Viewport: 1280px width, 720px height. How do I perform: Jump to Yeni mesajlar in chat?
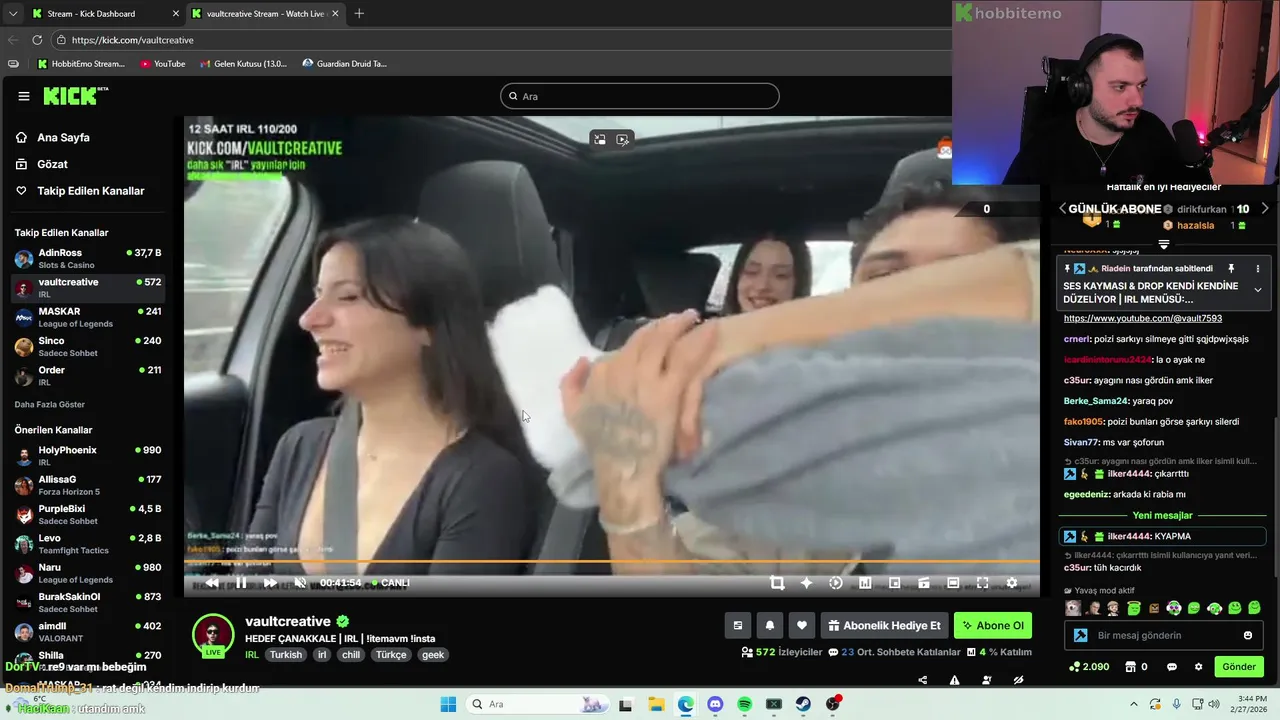[1163, 516]
